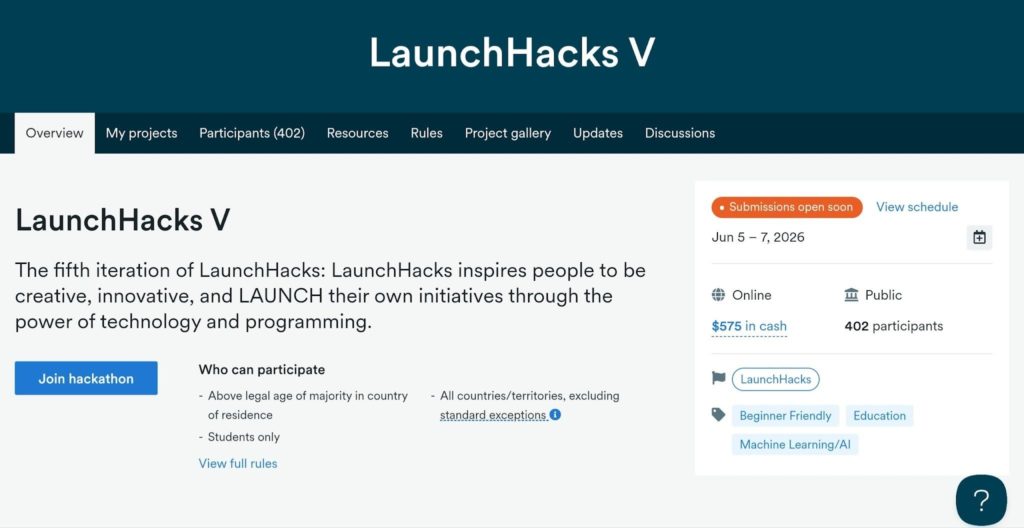Click the $575 in cash link
1024x528 pixels.
click(x=749, y=326)
